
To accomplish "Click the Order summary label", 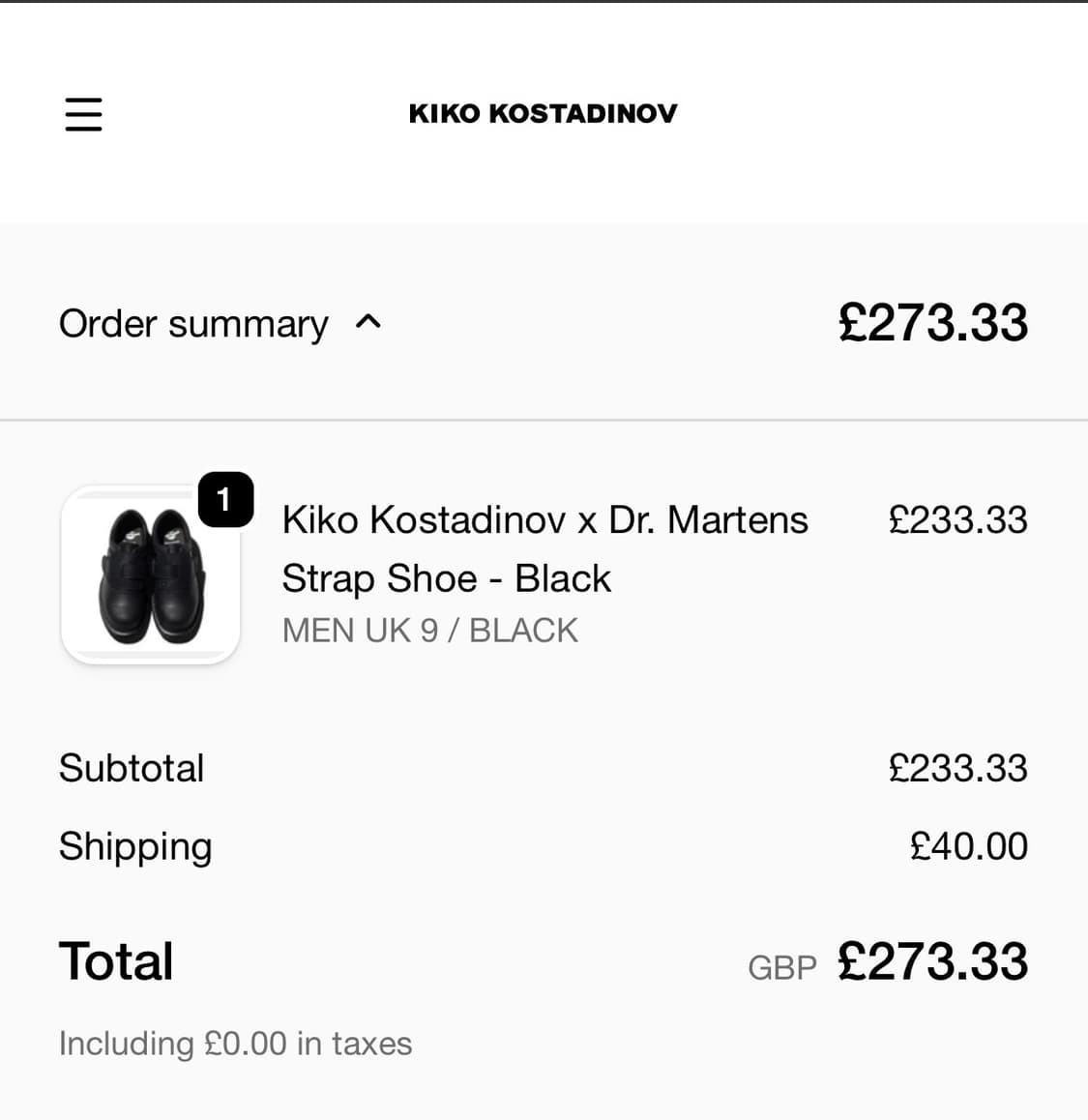I will point(193,323).
